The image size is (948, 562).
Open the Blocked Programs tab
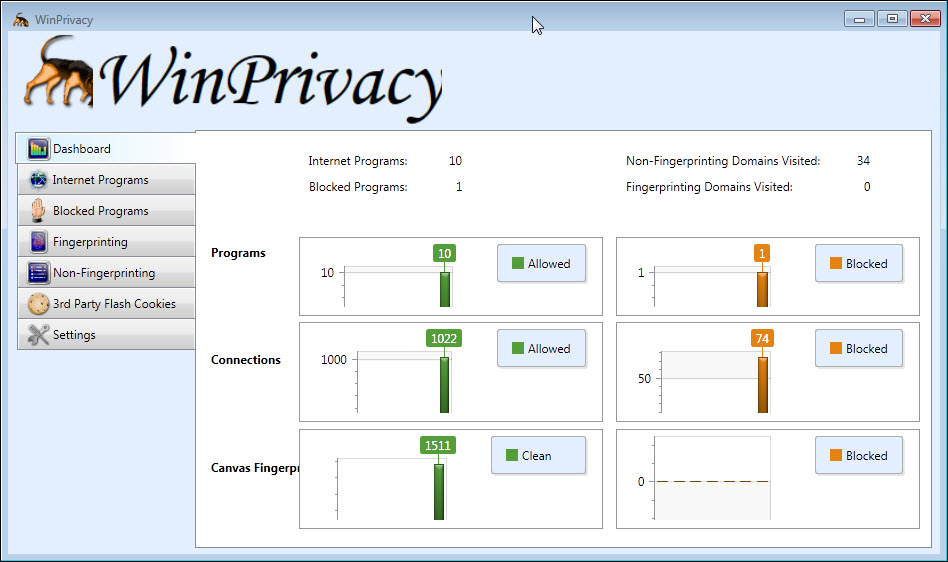pyautogui.click(x=106, y=210)
